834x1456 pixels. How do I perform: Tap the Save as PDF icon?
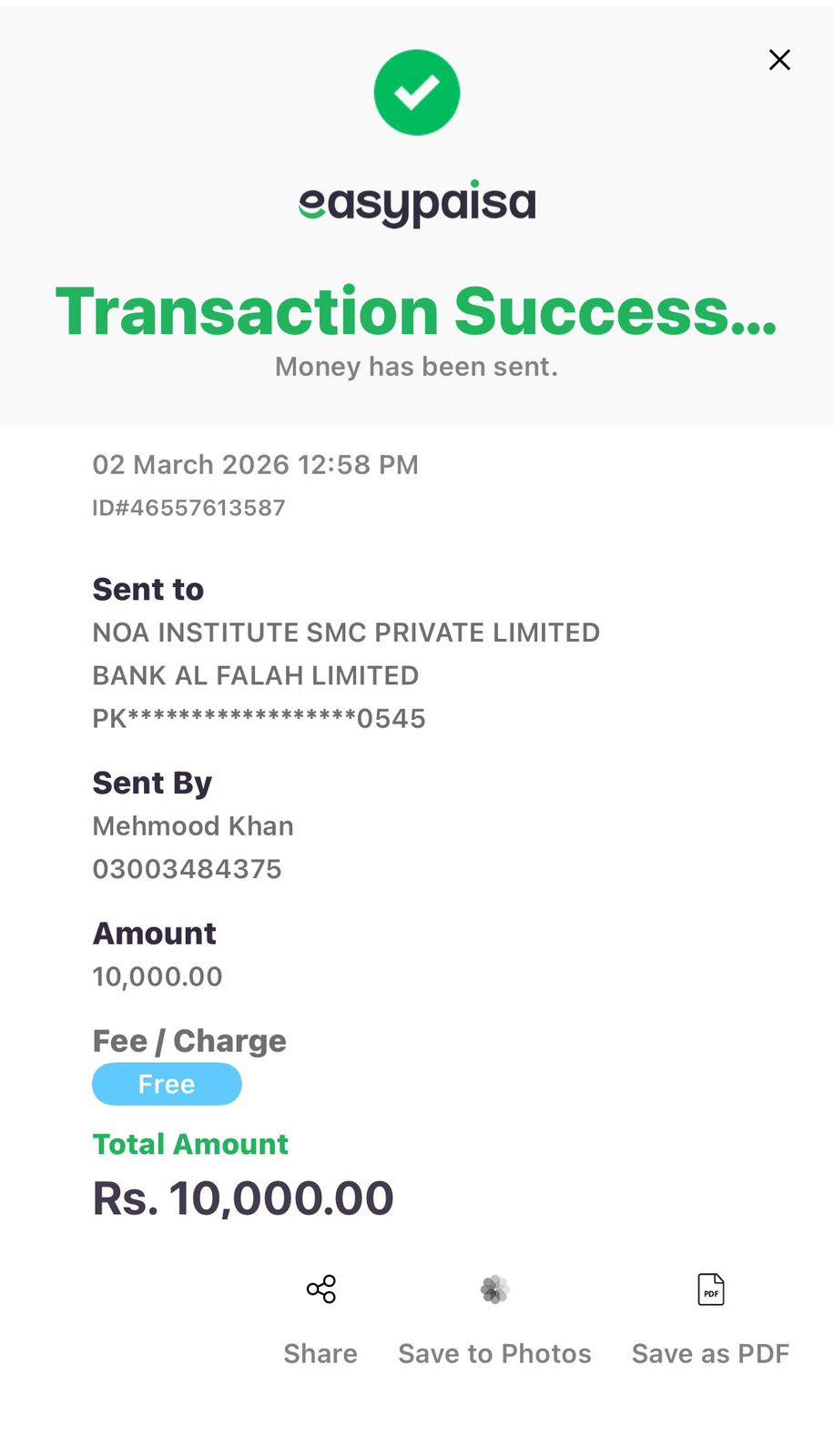click(710, 1289)
